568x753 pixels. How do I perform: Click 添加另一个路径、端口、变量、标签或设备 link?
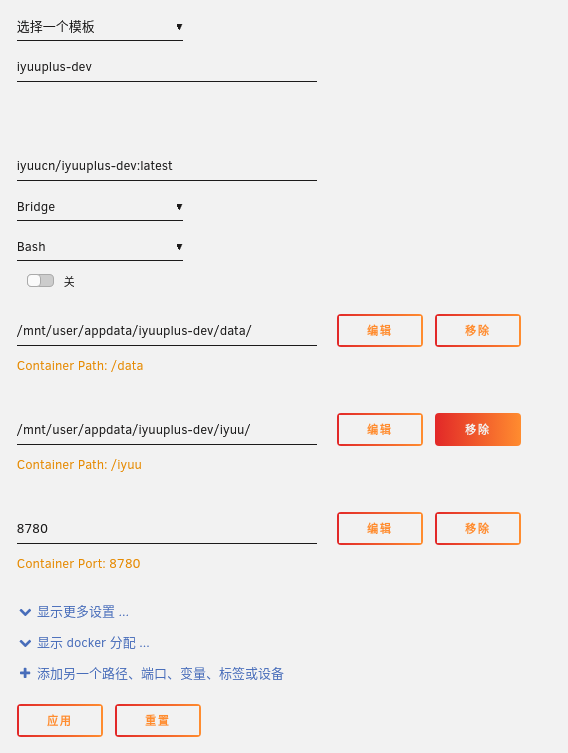click(x=160, y=674)
